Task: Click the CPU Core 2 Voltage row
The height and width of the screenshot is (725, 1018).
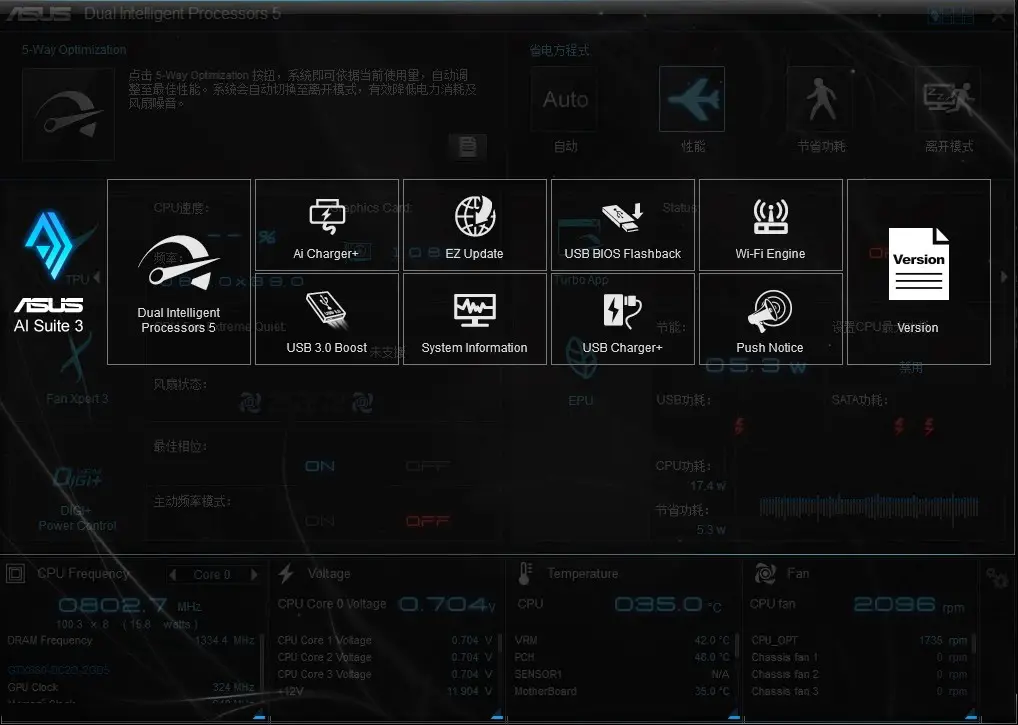Action: point(385,657)
